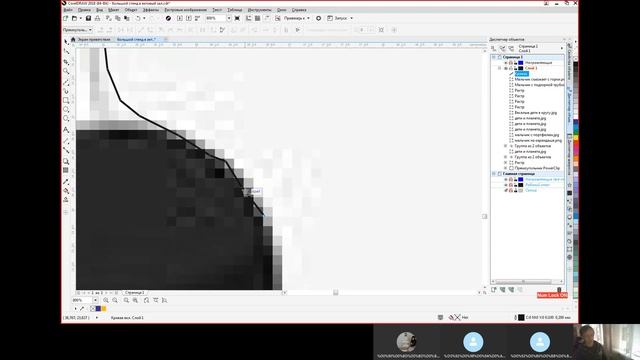Select the Pick tool in the toolbox
Viewport: 640px width, 360px height.
66,42
